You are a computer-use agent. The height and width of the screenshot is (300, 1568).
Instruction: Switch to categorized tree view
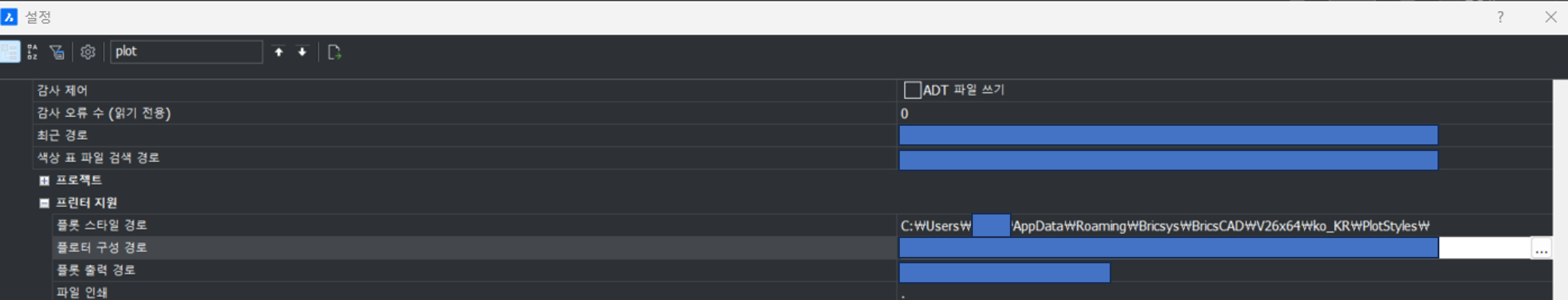pyautogui.click(x=10, y=52)
